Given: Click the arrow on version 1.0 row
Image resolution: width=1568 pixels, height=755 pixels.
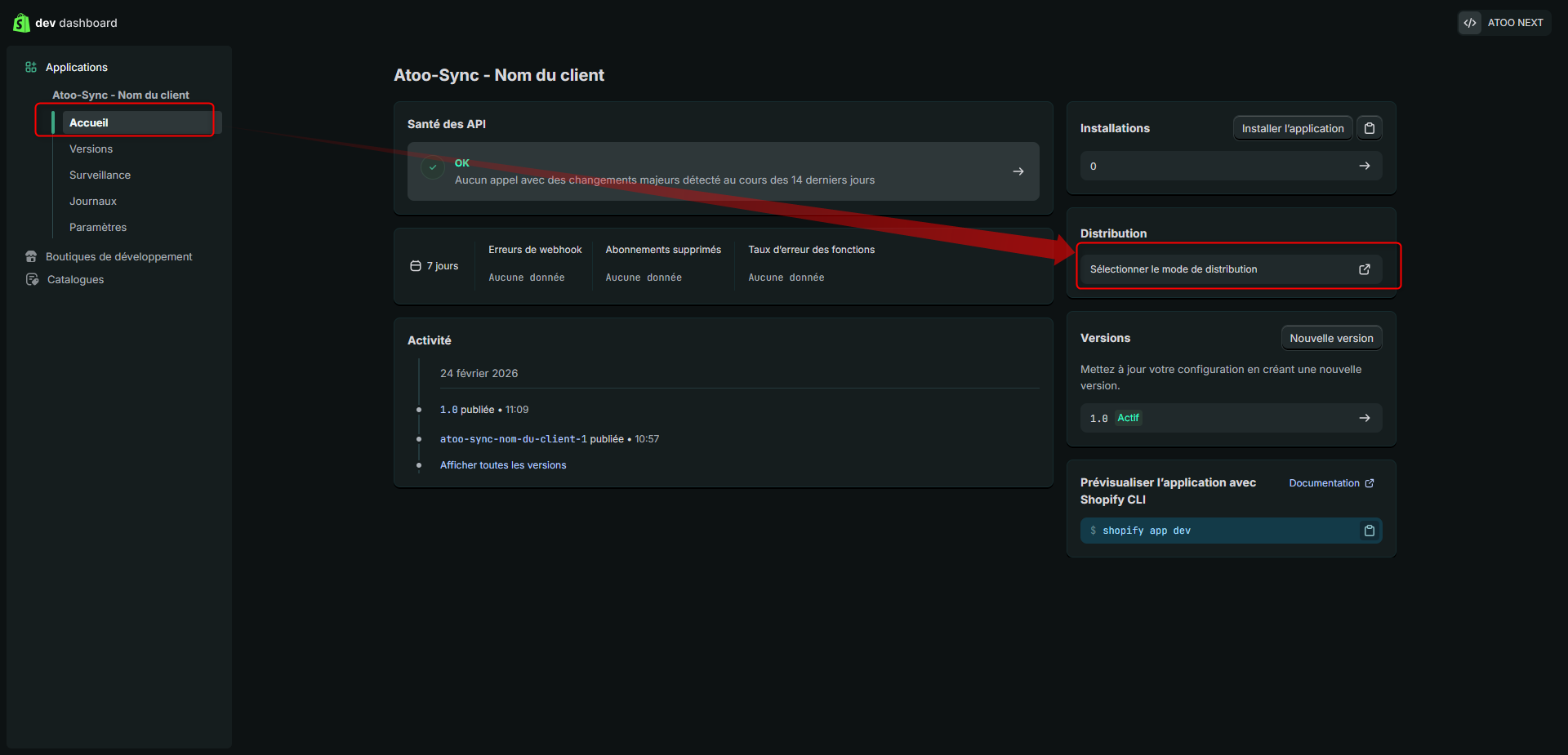Looking at the screenshot, I should pos(1365,418).
